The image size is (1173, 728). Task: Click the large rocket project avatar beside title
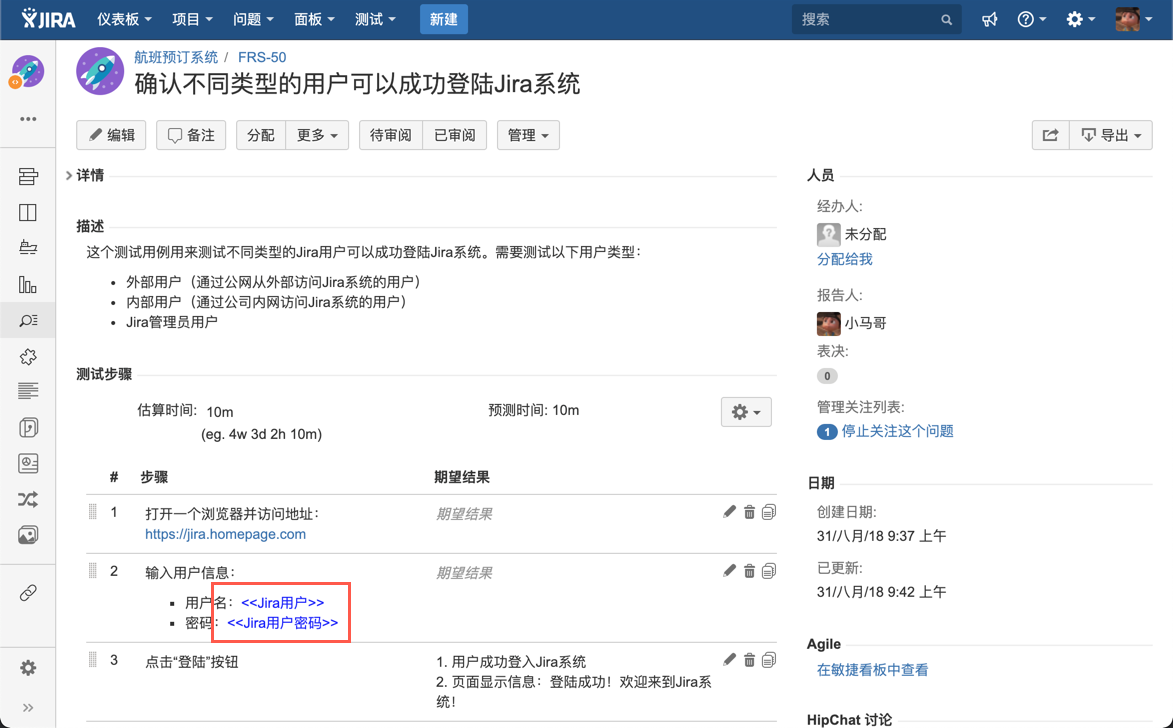99,71
